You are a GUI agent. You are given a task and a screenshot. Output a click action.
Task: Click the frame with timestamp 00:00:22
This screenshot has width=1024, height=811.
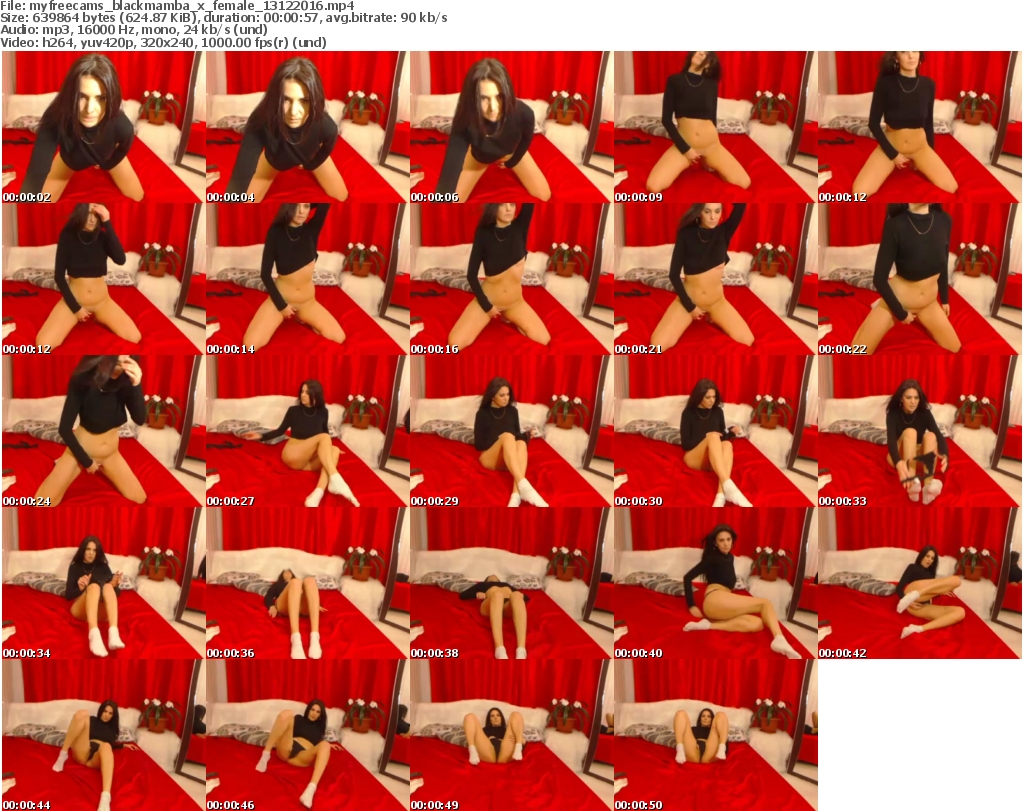pos(919,279)
